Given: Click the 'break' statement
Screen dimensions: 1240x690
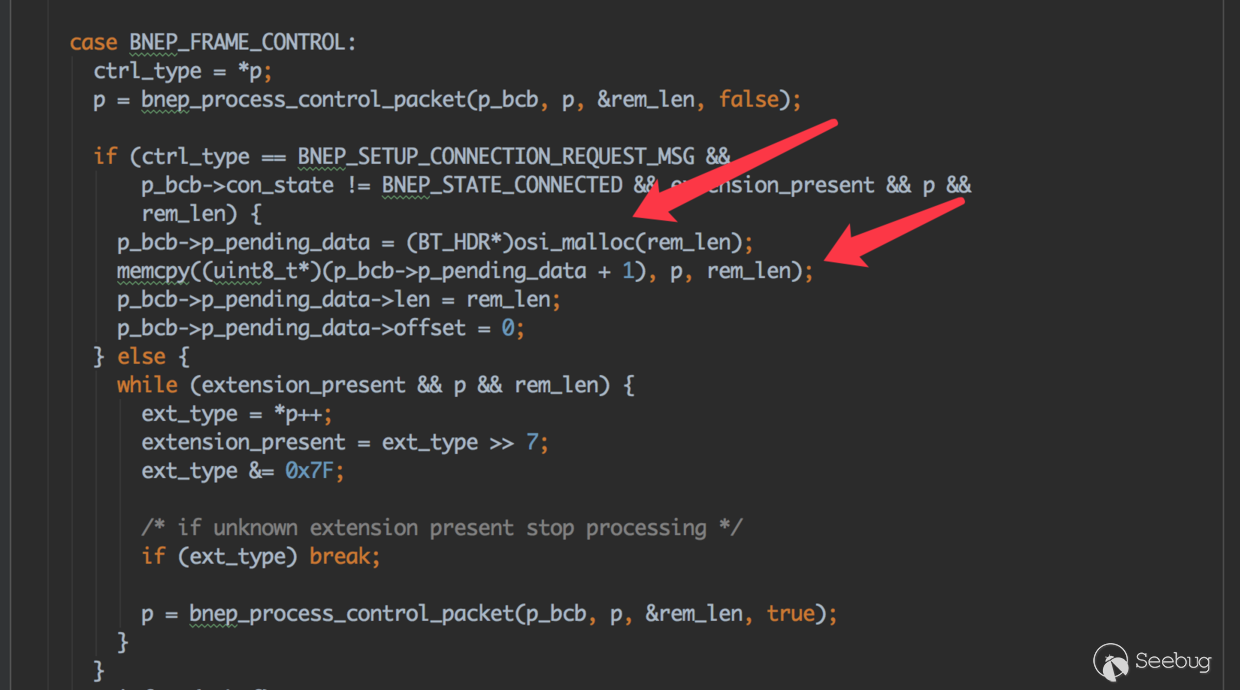Looking at the screenshot, I should (x=345, y=556).
